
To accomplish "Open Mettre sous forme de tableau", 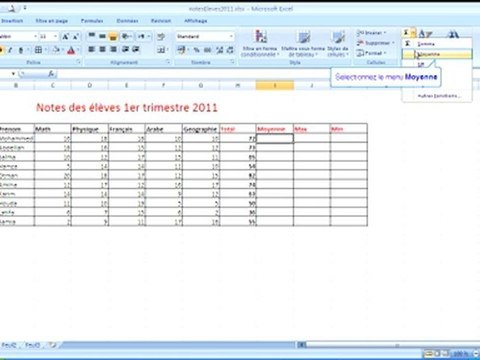I will pos(303,43).
